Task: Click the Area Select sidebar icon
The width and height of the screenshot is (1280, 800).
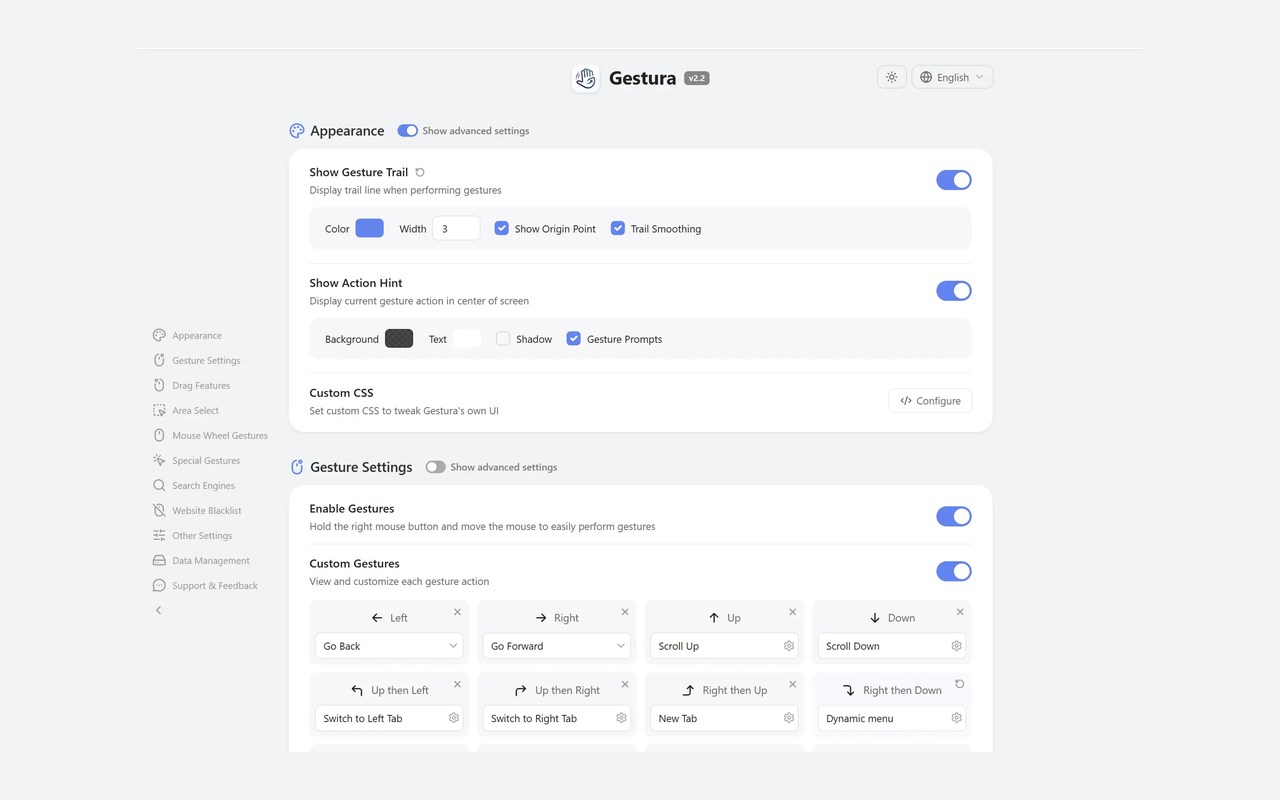Action: tap(159, 411)
